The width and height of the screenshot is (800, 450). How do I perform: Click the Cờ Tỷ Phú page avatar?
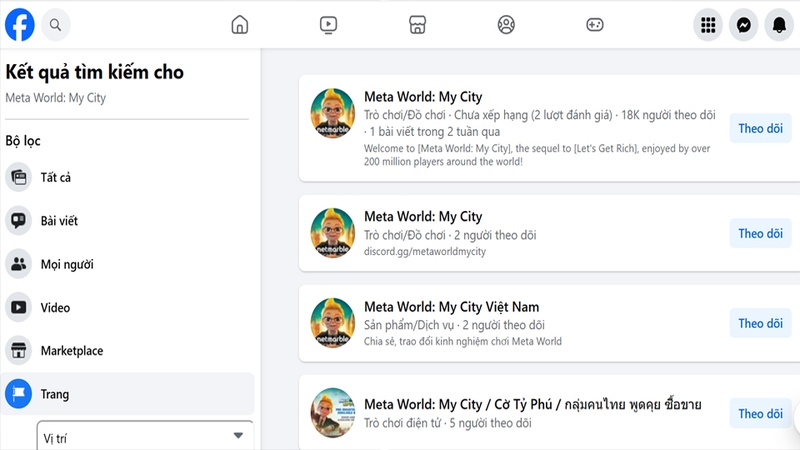(333, 413)
